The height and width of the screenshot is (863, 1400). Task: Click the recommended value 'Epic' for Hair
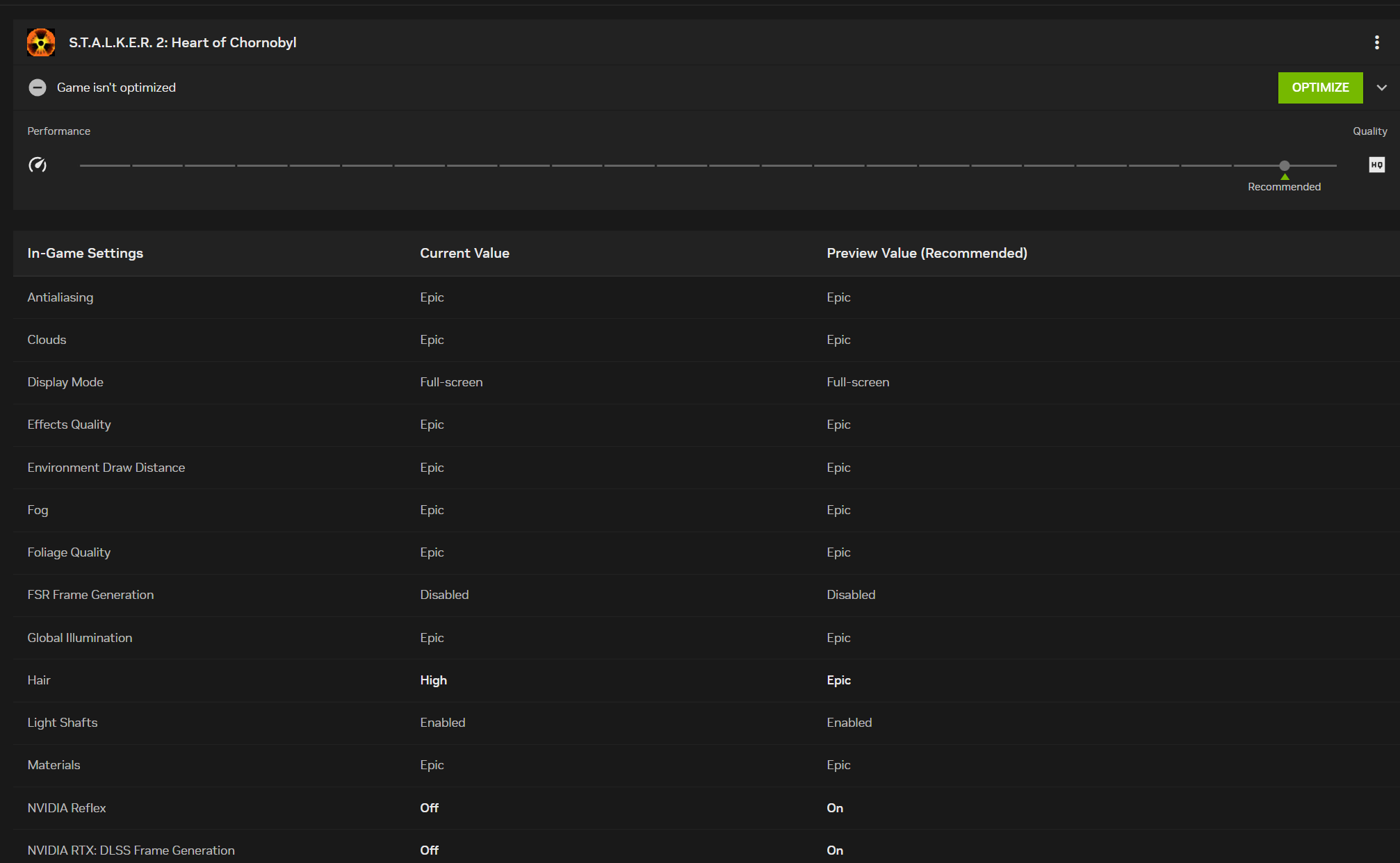[838, 680]
